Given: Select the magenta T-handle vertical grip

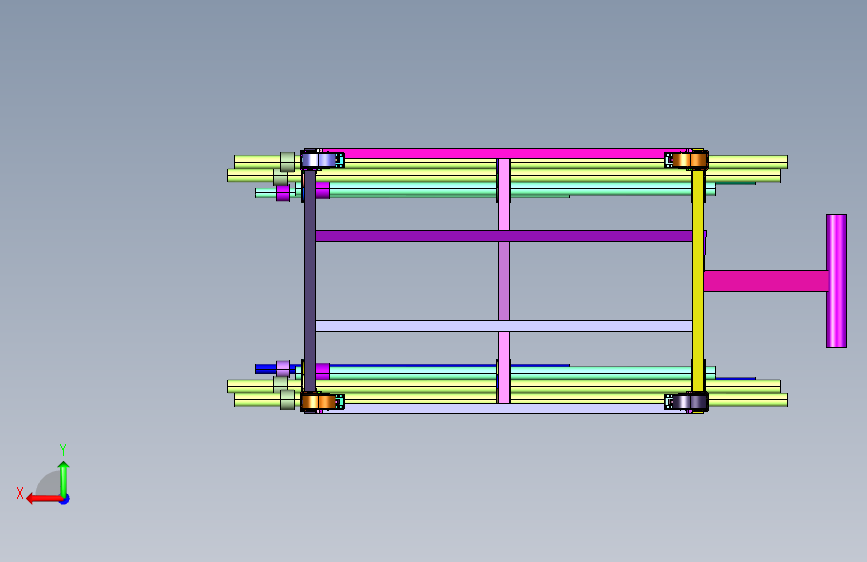Looking at the screenshot, I should point(836,281).
